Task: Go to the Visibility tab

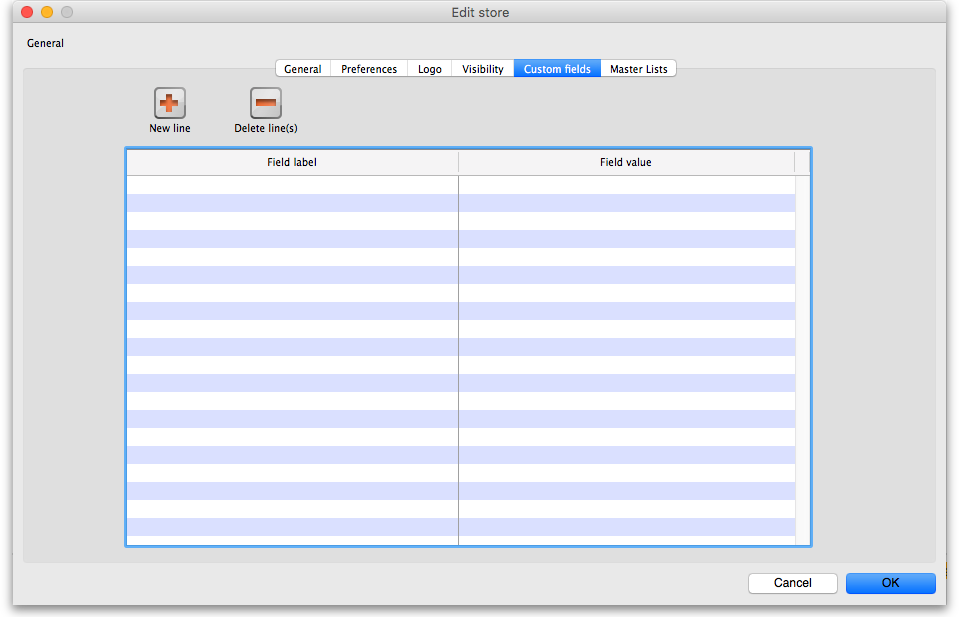Action: click(482, 69)
